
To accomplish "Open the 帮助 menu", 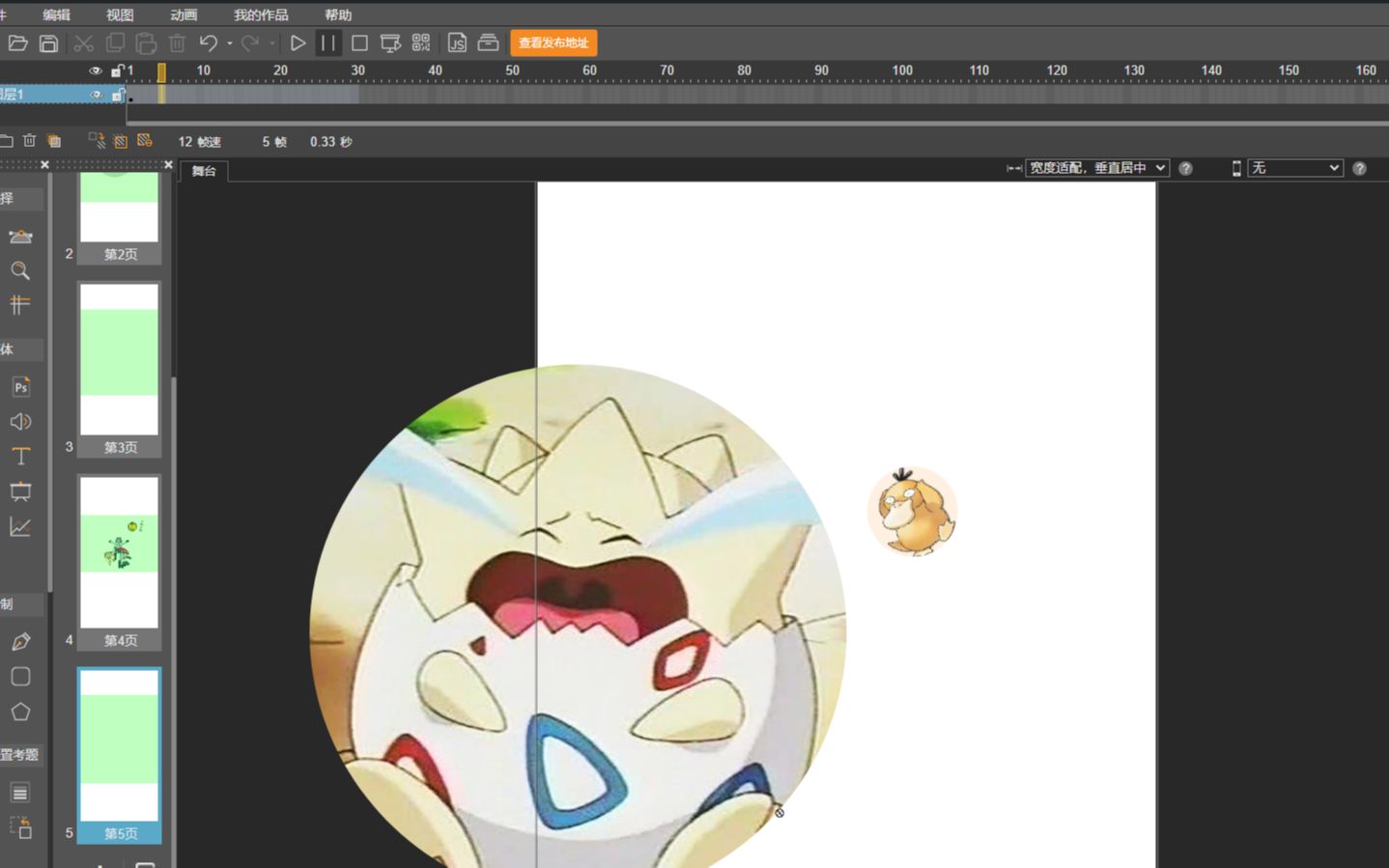I will [x=338, y=14].
